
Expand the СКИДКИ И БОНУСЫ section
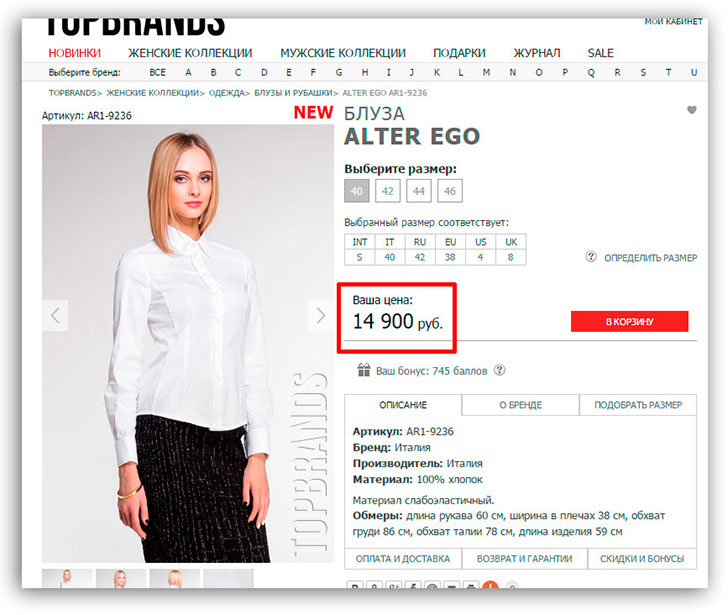[x=642, y=559]
